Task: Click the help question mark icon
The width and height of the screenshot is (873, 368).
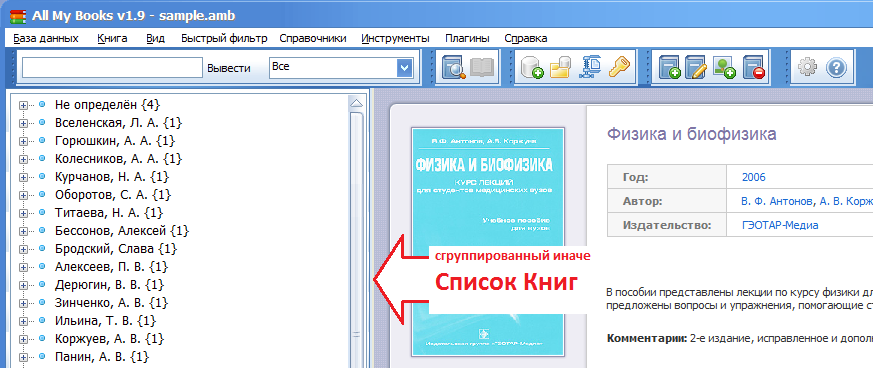Action: tap(836, 68)
